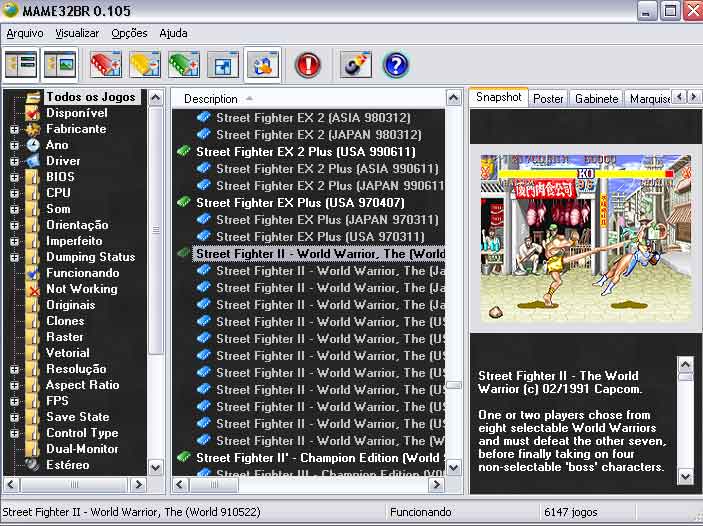
Task: Expand the Ano tree node
Action: pos(14,145)
